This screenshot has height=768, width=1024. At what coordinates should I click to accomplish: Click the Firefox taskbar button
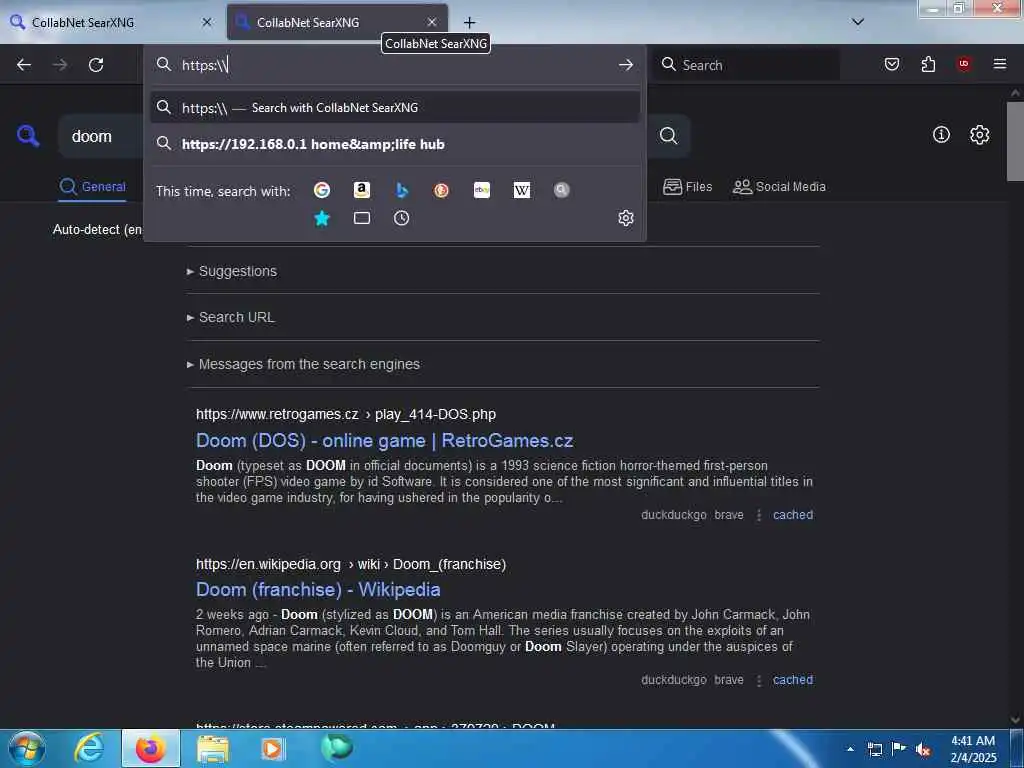click(x=151, y=748)
